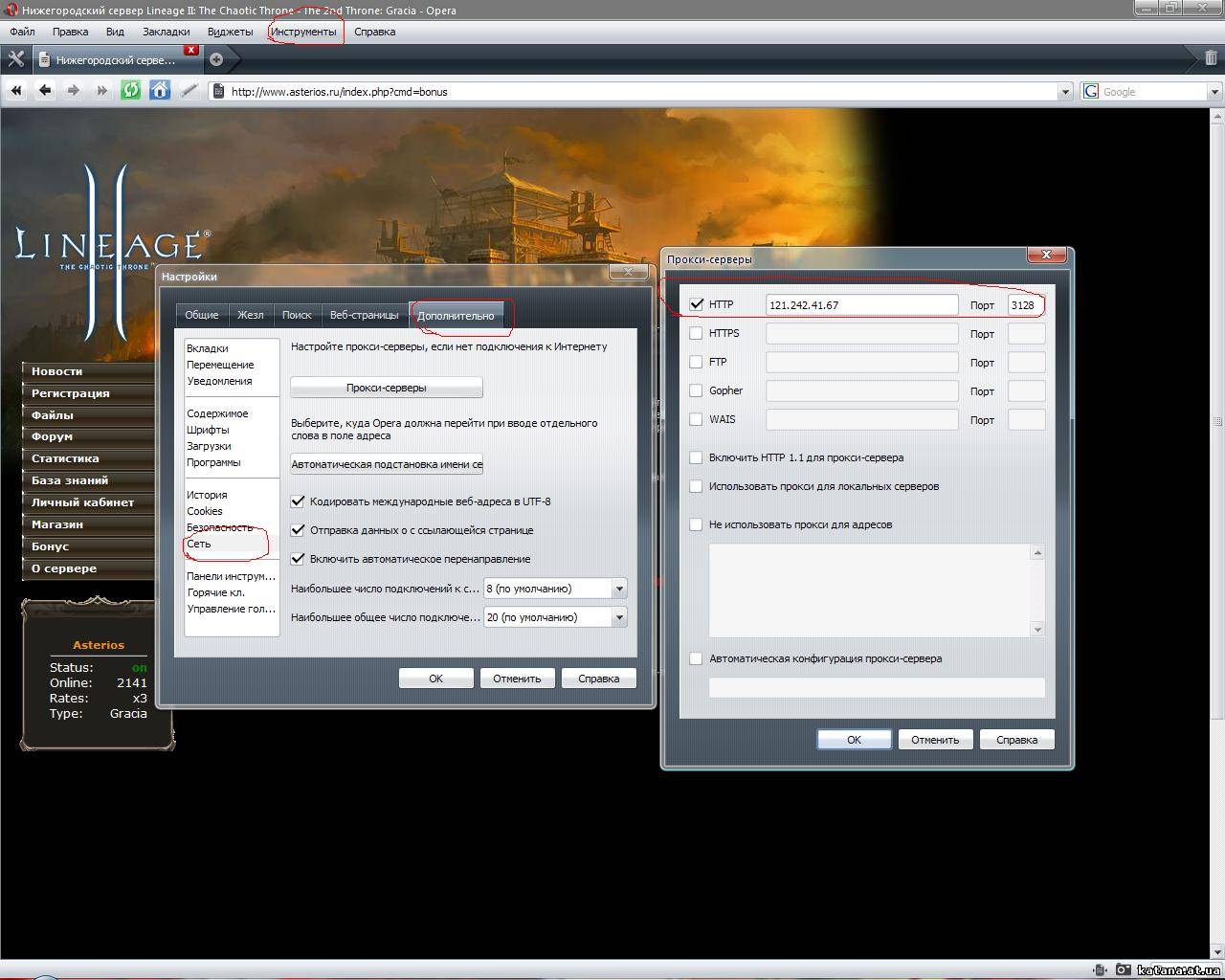Open the Файл menu
Viewport: 1225px width, 980px height.
[22, 32]
